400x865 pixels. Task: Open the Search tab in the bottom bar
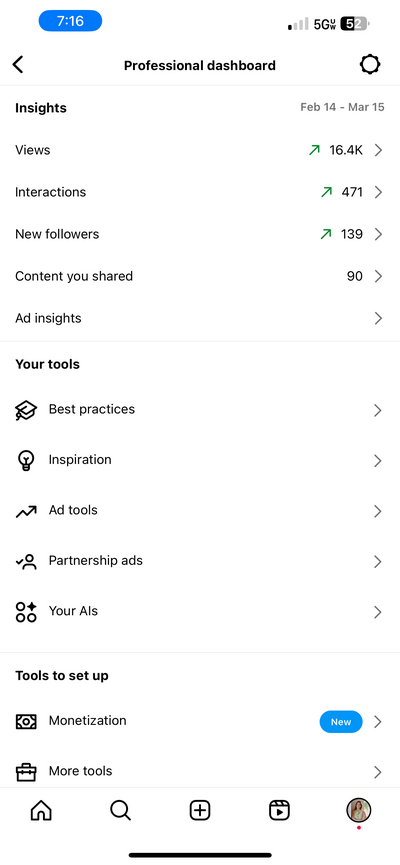[120, 810]
